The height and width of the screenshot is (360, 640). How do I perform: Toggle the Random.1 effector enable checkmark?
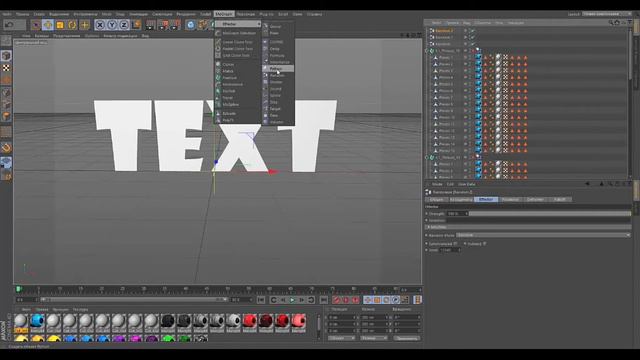pos(472,37)
